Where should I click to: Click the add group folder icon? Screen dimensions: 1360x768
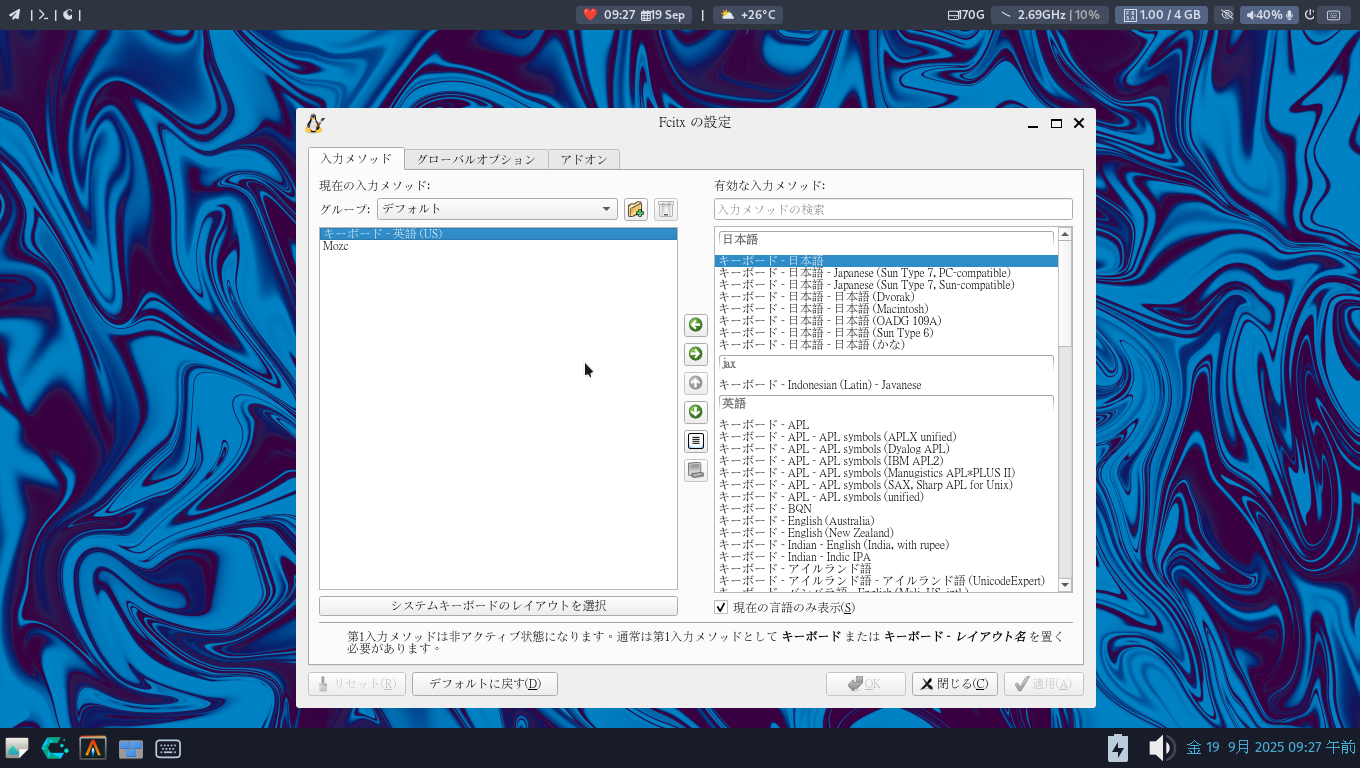tap(635, 209)
